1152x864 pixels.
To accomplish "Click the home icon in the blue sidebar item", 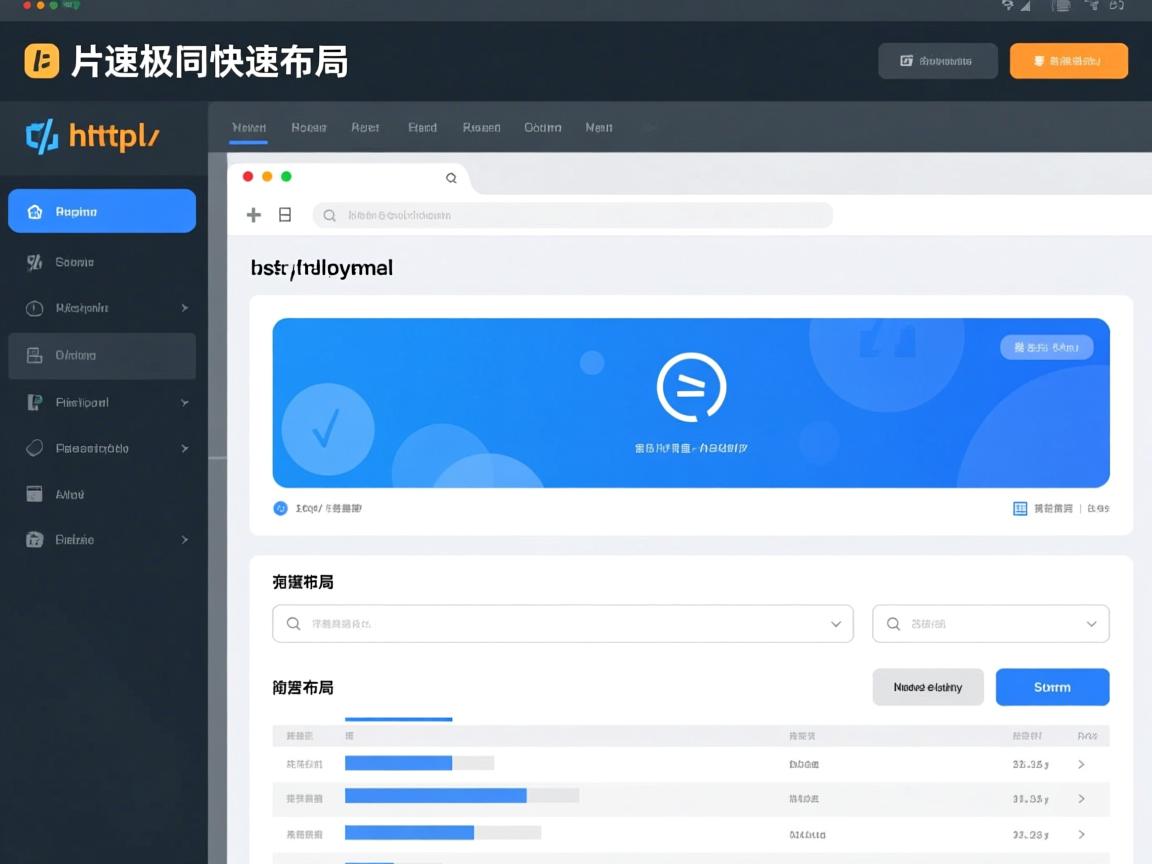I will (x=35, y=212).
